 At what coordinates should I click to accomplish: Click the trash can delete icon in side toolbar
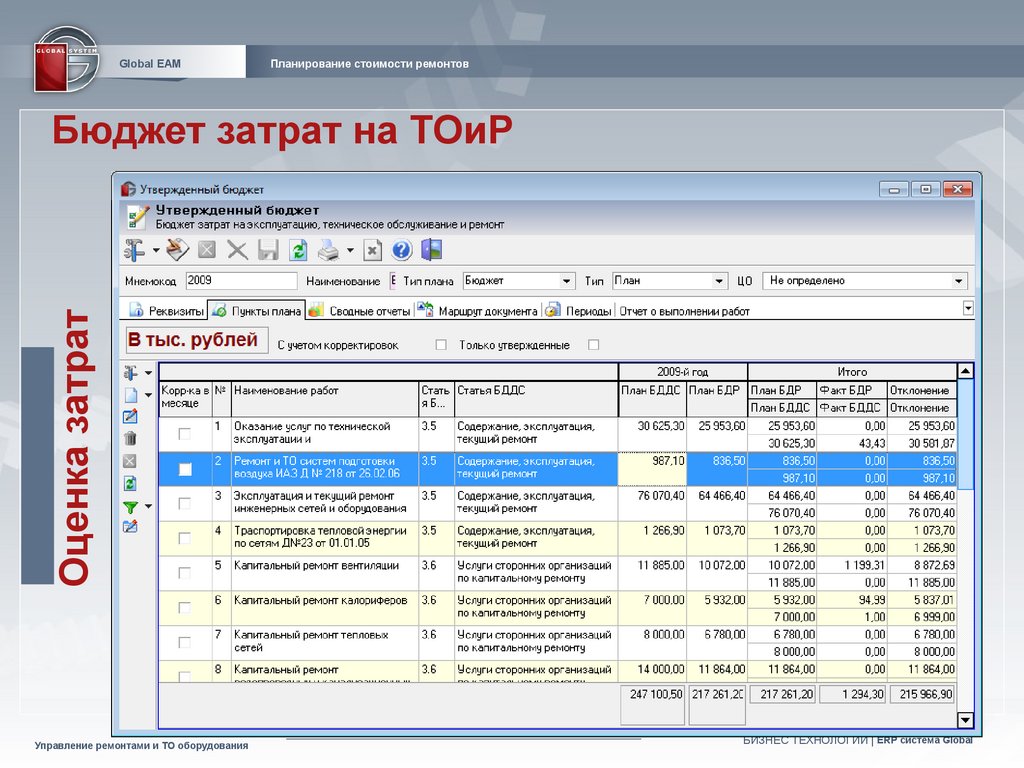coord(130,438)
